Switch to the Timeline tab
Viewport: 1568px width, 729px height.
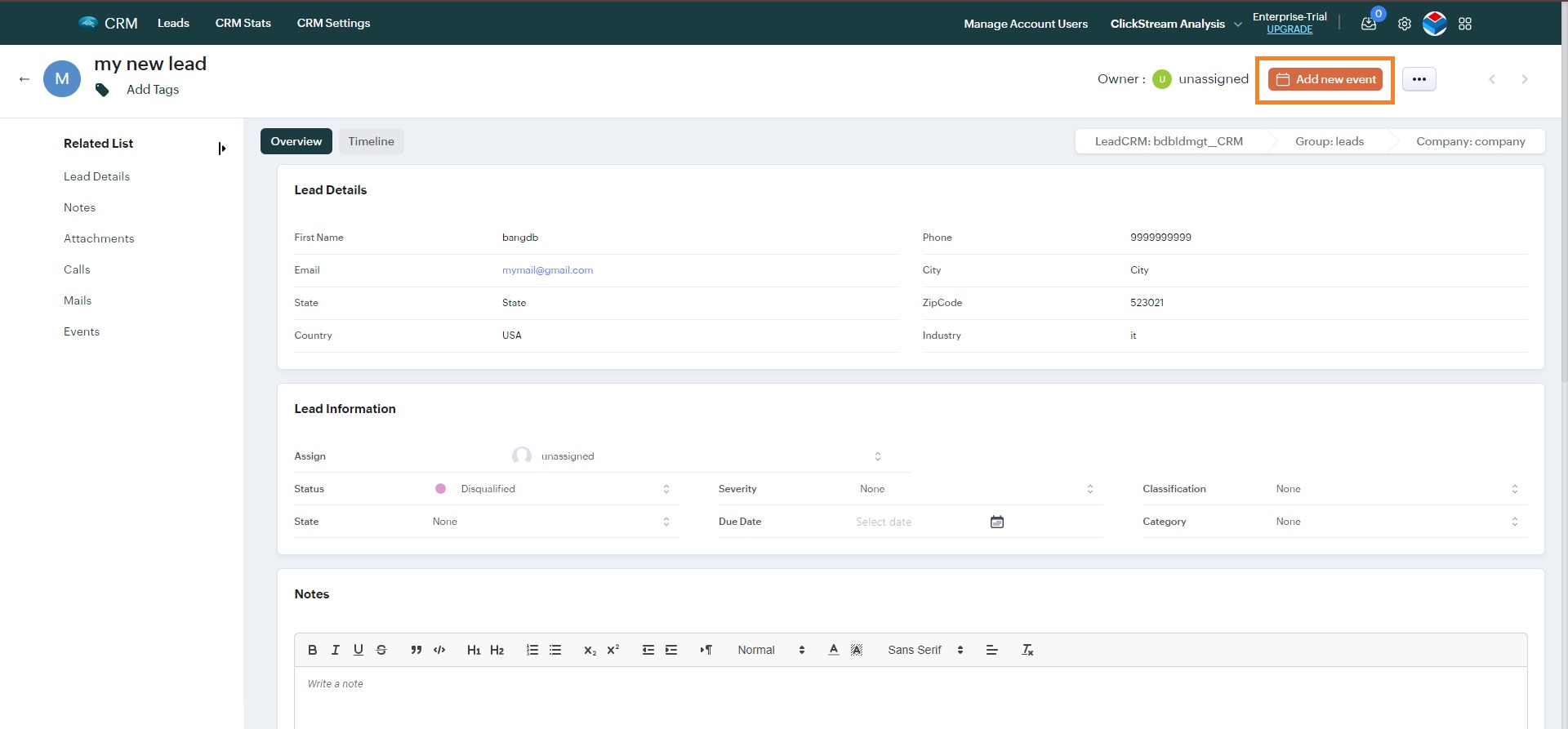pos(371,141)
